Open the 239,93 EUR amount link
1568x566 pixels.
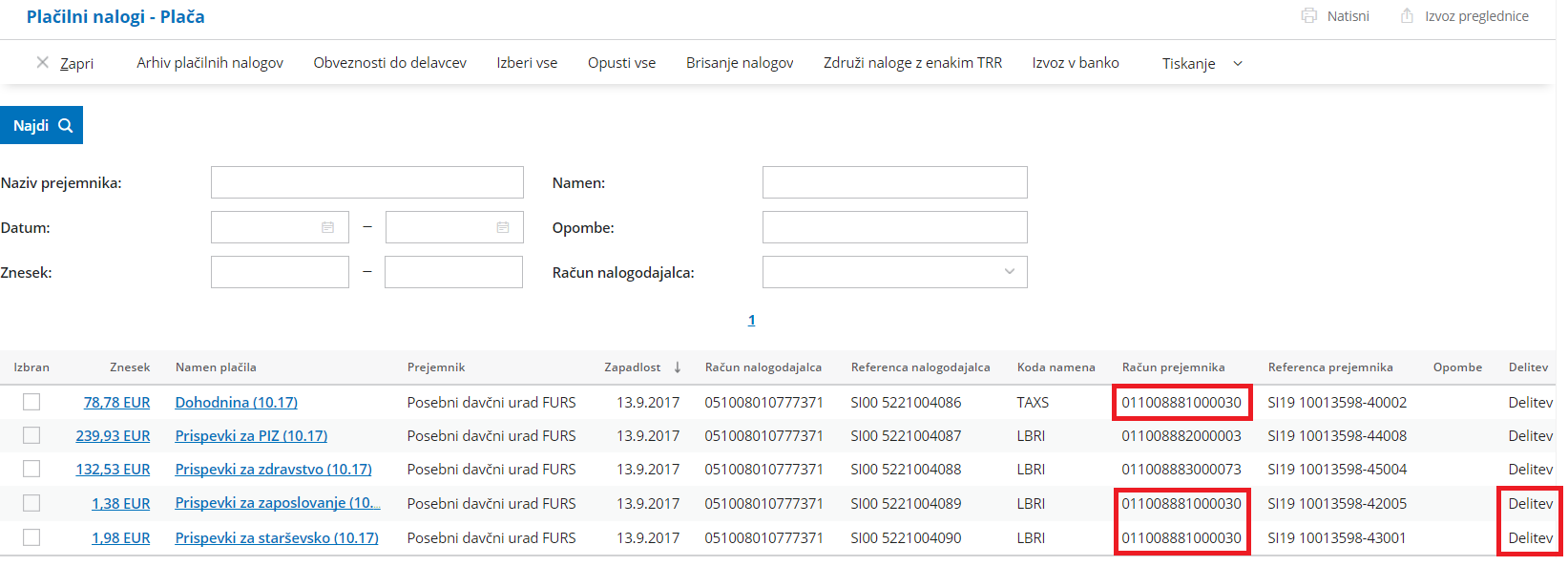(113, 435)
